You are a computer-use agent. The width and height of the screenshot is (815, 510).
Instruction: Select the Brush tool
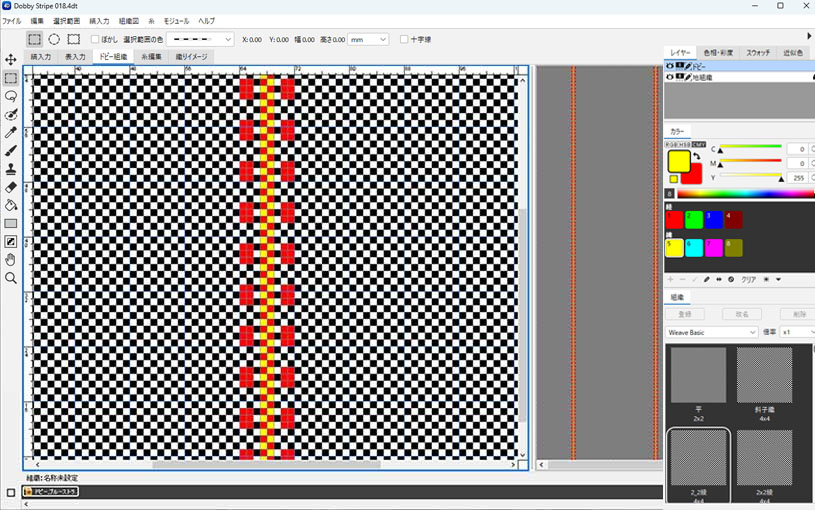(10, 150)
